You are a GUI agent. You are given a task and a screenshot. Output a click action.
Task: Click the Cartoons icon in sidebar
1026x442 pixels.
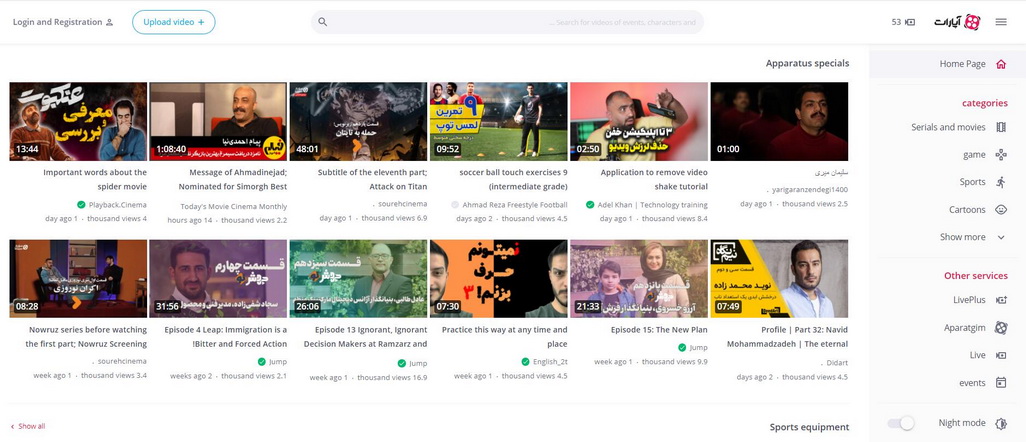pyautogui.click(x=1001, y=210)
